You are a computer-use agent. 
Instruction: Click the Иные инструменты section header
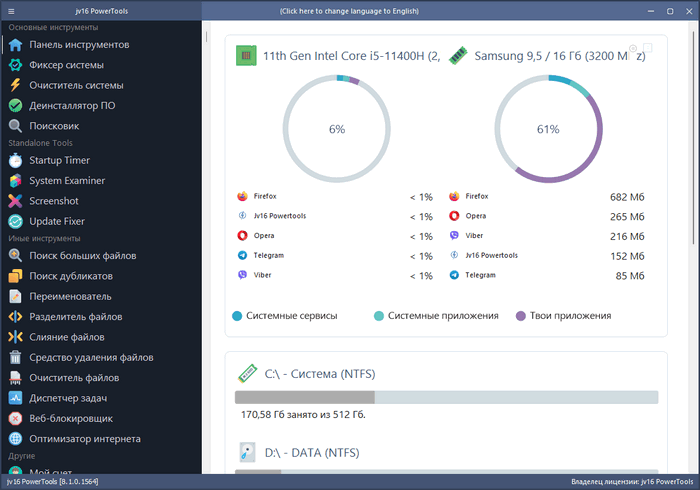(44, 238)
